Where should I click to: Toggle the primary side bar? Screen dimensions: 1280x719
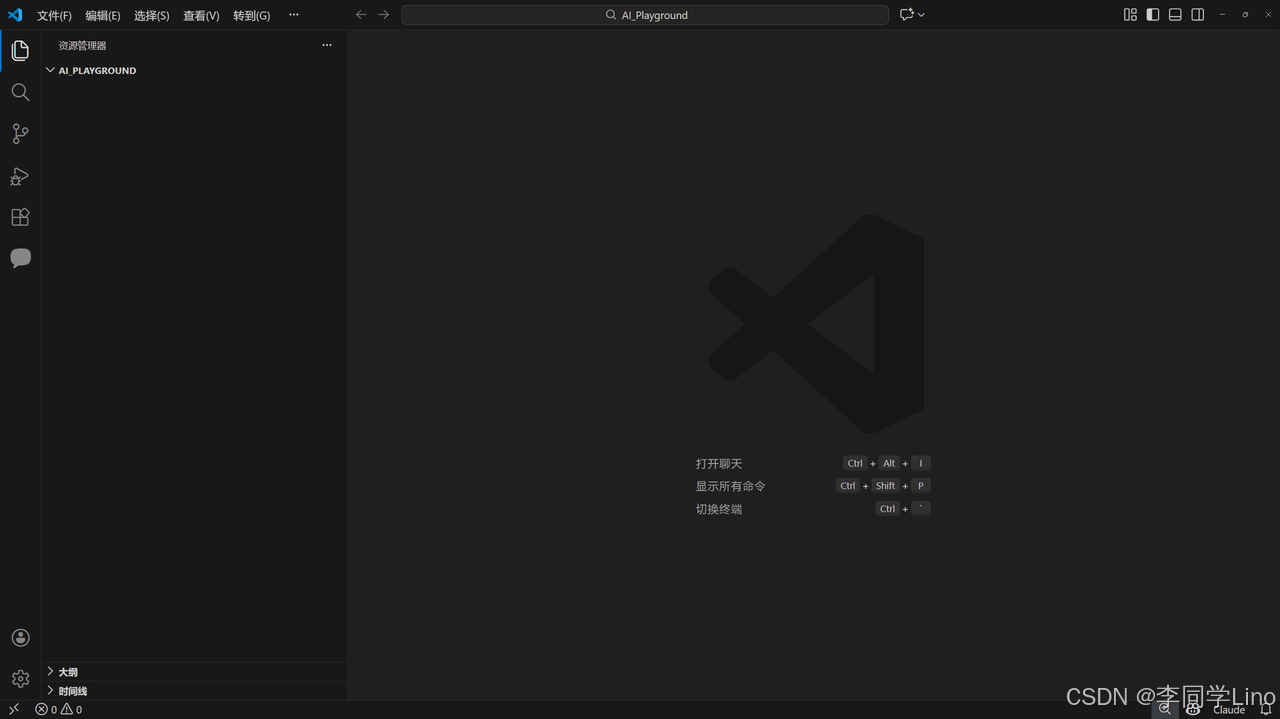[x=1153, y=15]
